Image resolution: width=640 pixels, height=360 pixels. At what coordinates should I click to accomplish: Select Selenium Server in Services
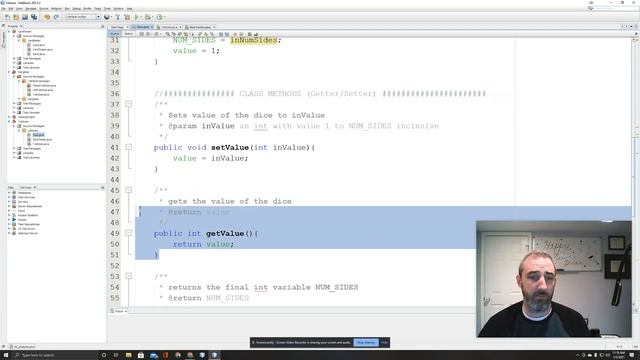click(27, 233)
